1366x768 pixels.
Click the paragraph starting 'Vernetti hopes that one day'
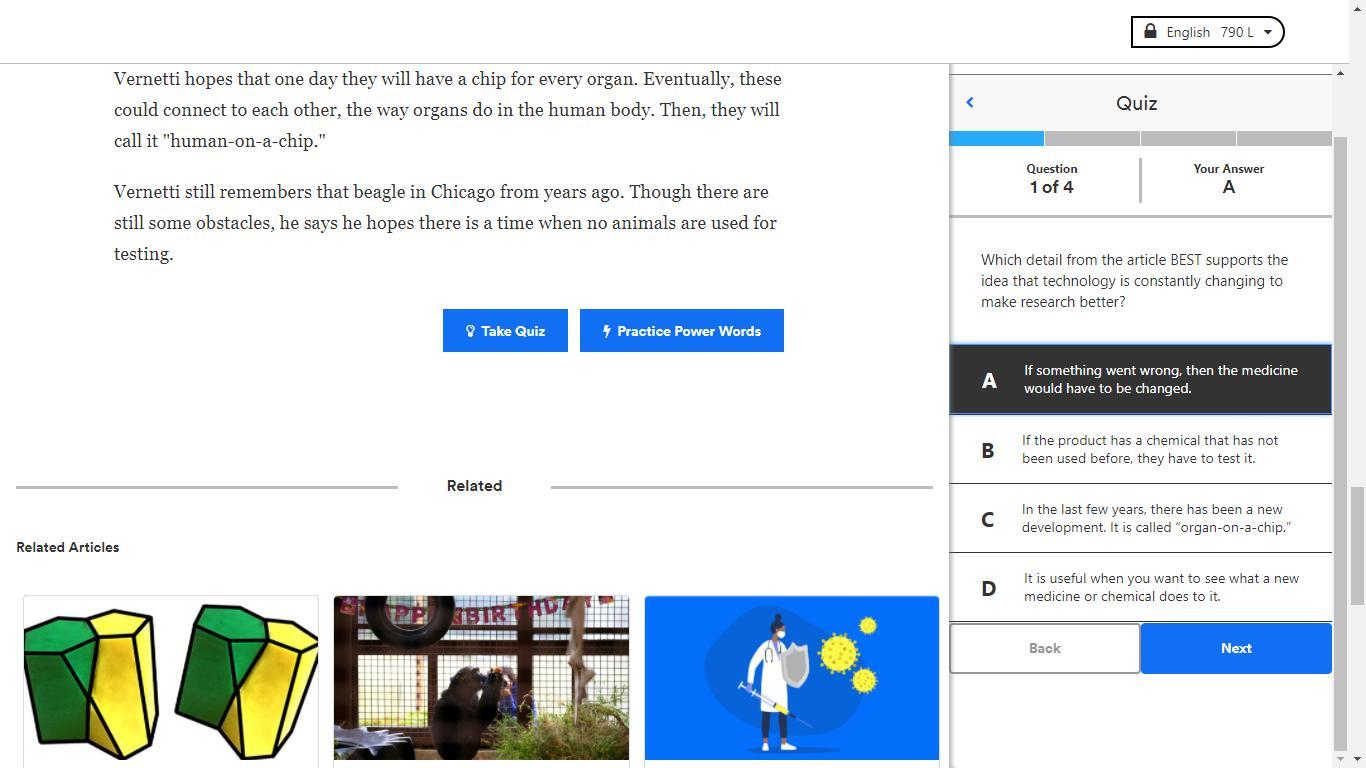coord(448,110)
